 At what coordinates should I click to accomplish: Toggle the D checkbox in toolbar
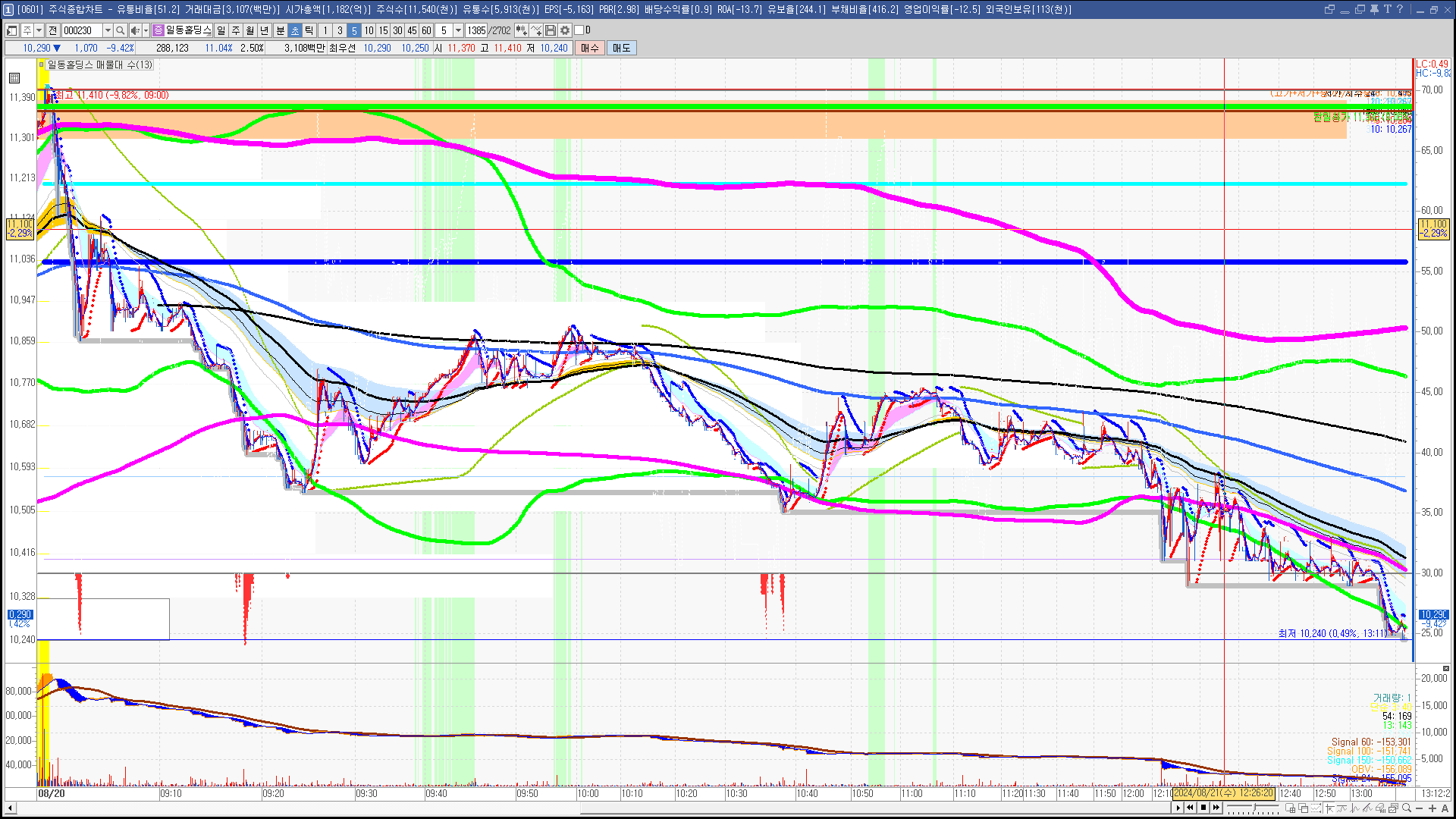click(579, 30)
